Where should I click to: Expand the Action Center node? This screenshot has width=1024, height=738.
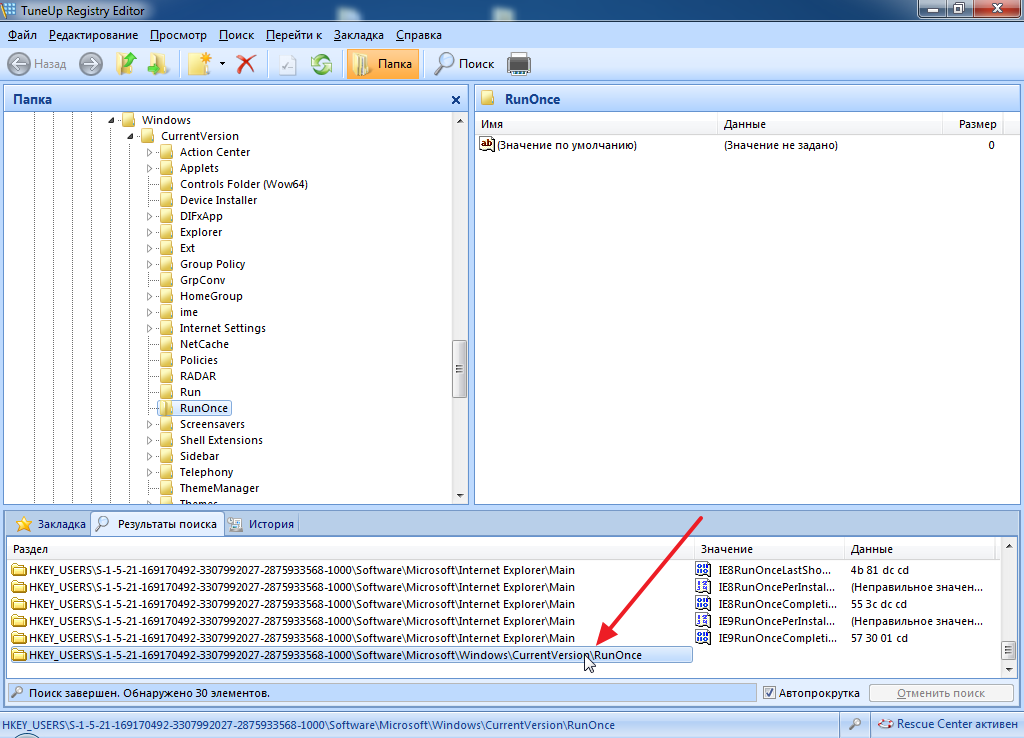pos(150,152)
